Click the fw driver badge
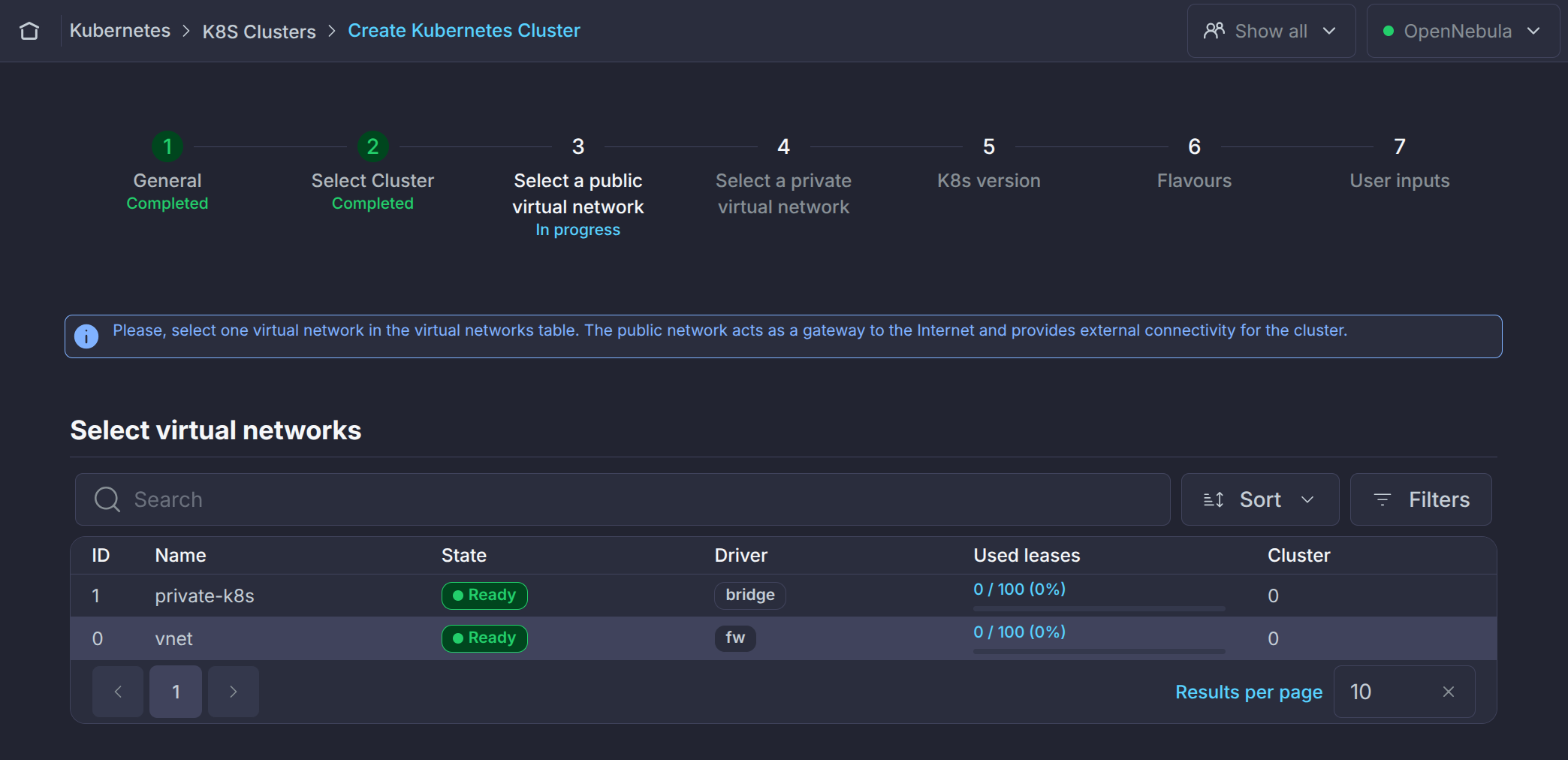 735,638
